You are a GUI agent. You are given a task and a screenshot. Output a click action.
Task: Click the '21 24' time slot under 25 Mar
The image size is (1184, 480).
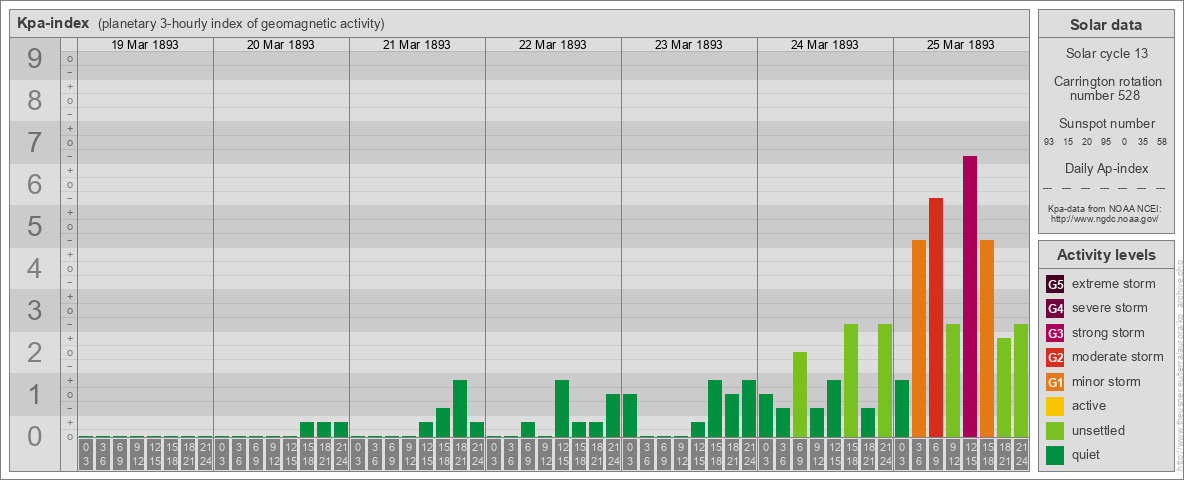pyautogui.click(x=1021, y=454)
